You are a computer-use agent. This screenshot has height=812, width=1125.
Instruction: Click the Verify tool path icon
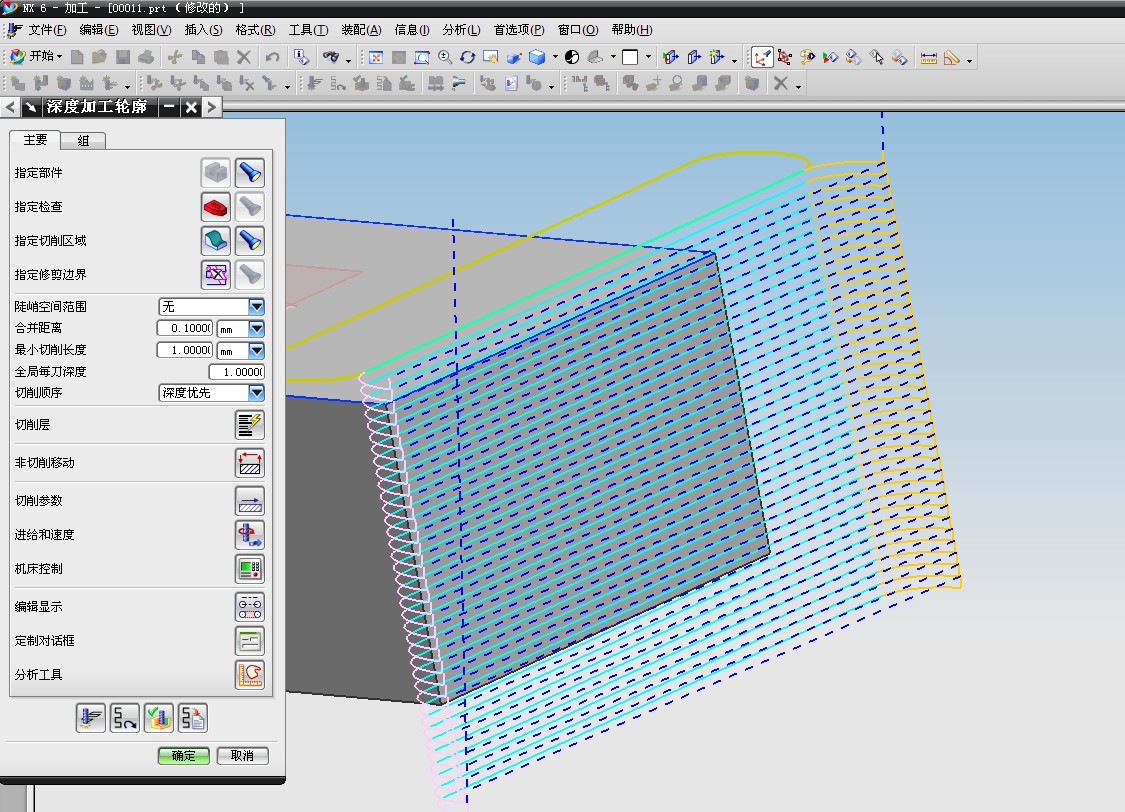point(159,718)
